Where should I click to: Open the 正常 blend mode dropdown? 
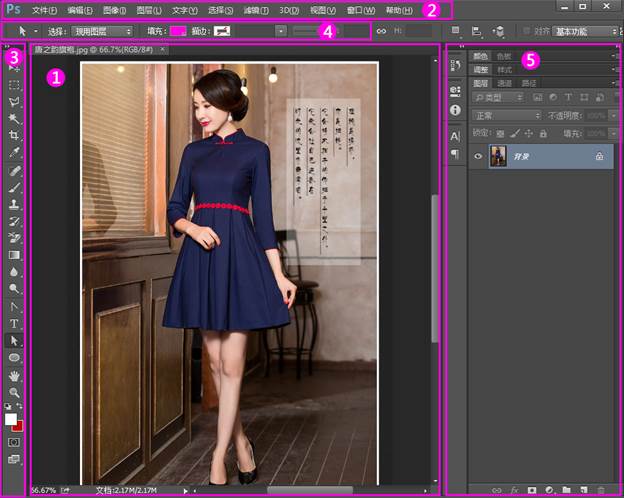click(507, 116)
